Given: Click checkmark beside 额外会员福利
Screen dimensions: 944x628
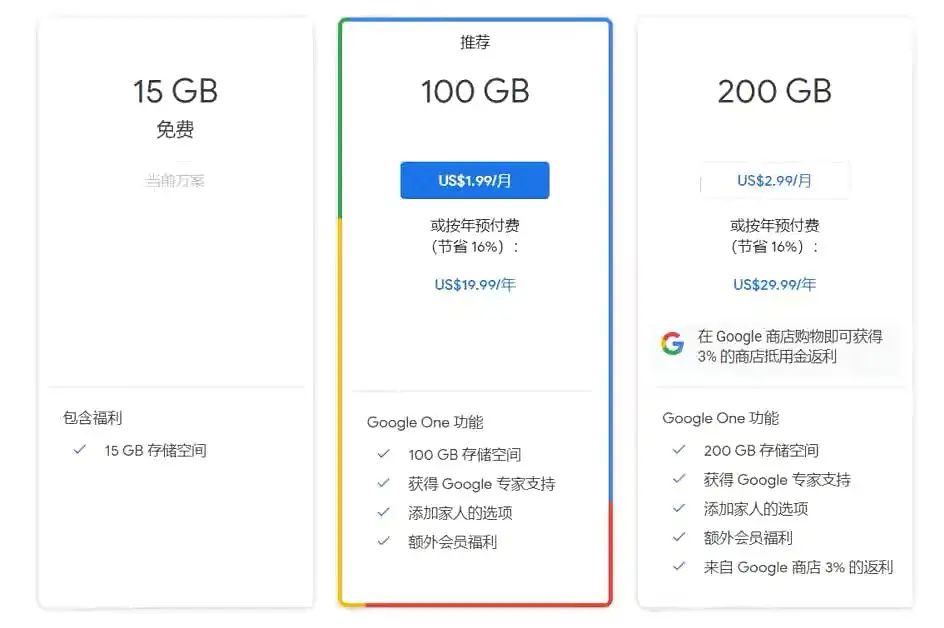Looking at the screenshot, I should [383, 541].
